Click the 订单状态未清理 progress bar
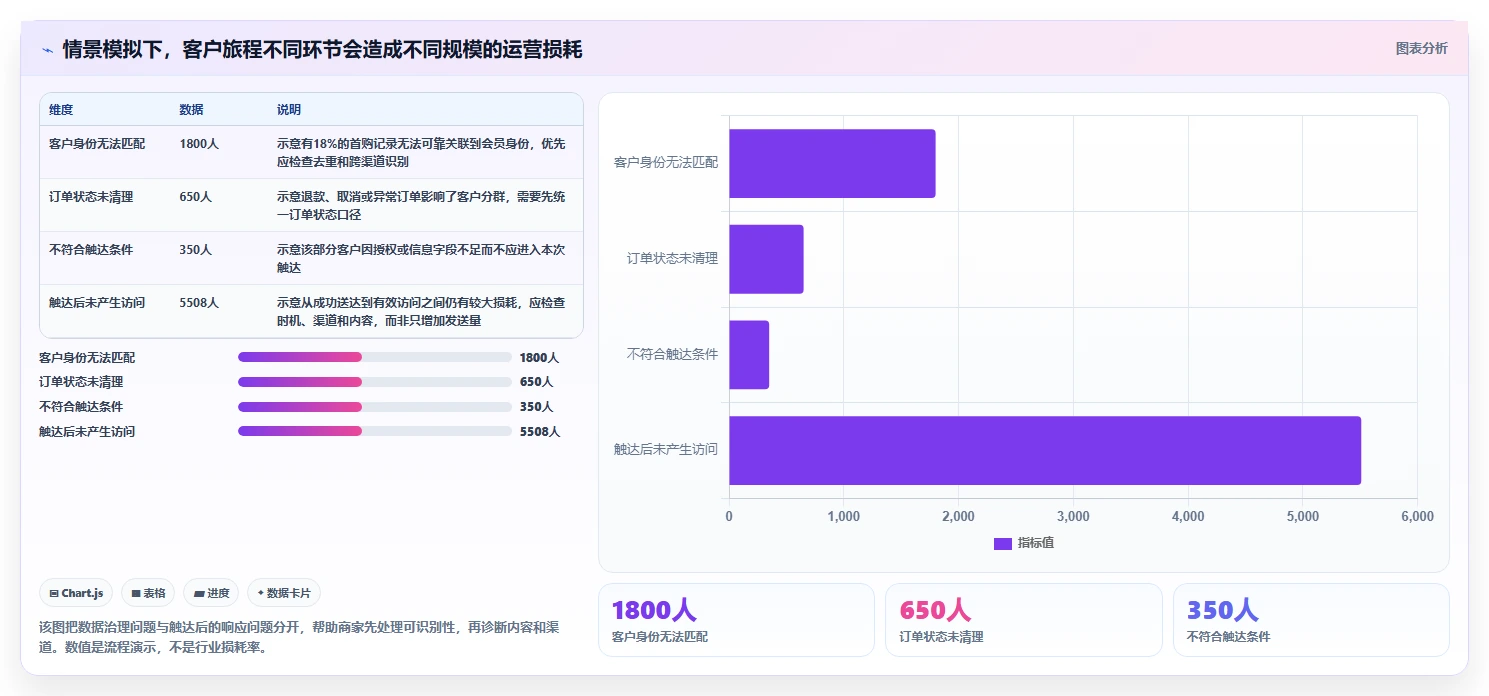The width and height of the screenshot is (1489, 696). [375, 382]
